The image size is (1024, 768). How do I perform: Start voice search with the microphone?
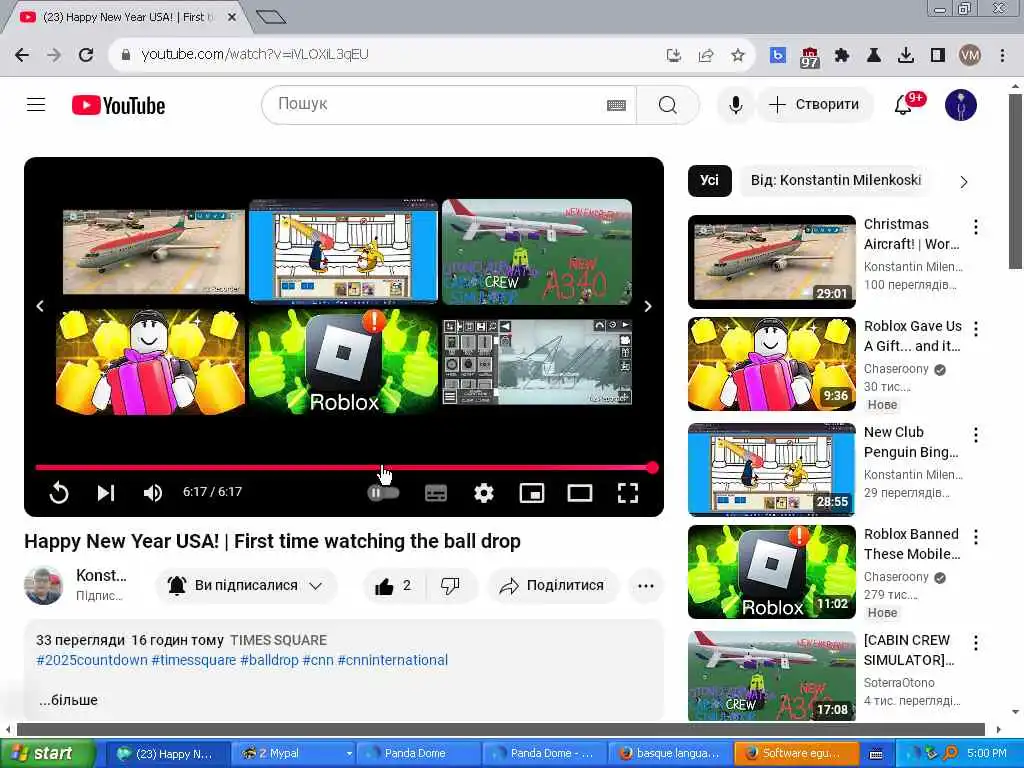coord(735,104)
